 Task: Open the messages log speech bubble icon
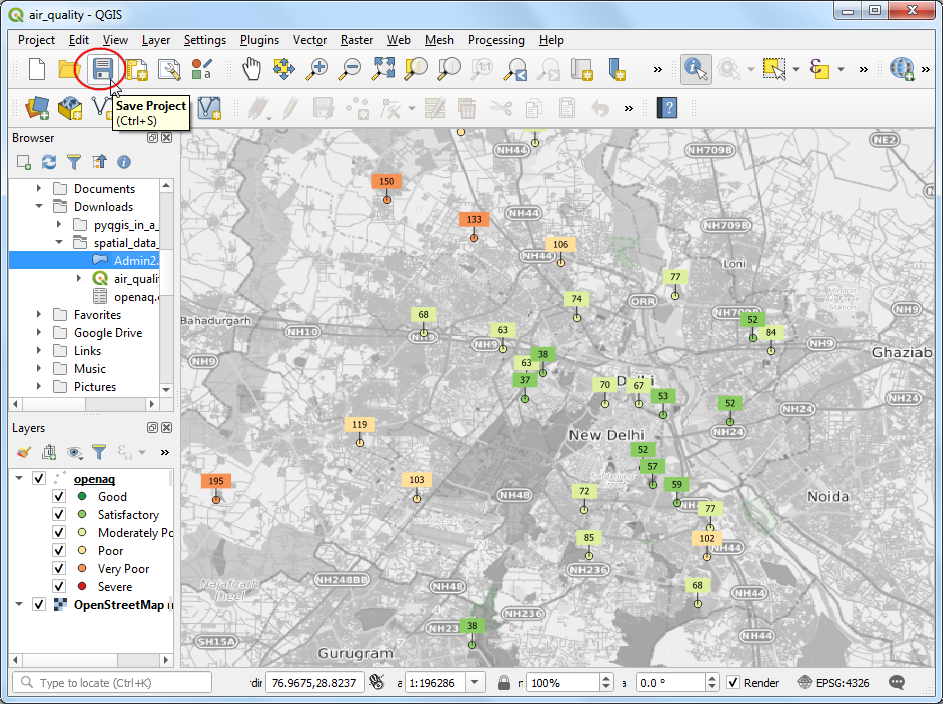pyautogui.click(x=897, y=682)
